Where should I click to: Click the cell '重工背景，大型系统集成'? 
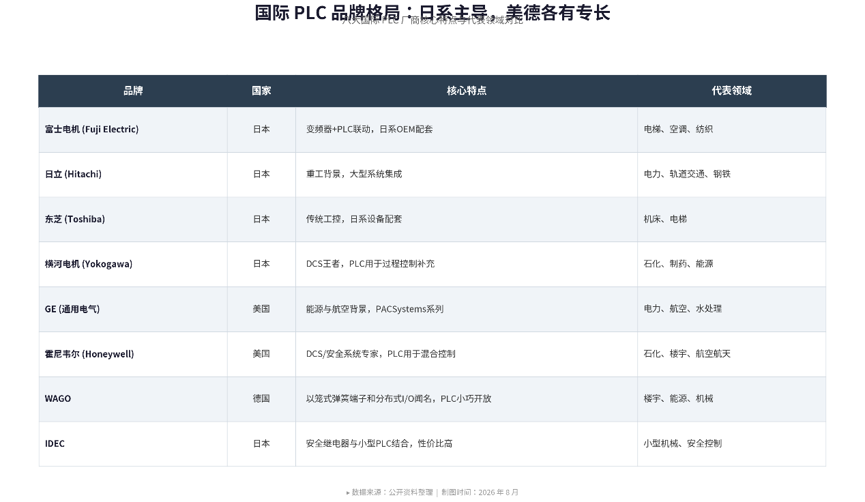click(467, 174)
